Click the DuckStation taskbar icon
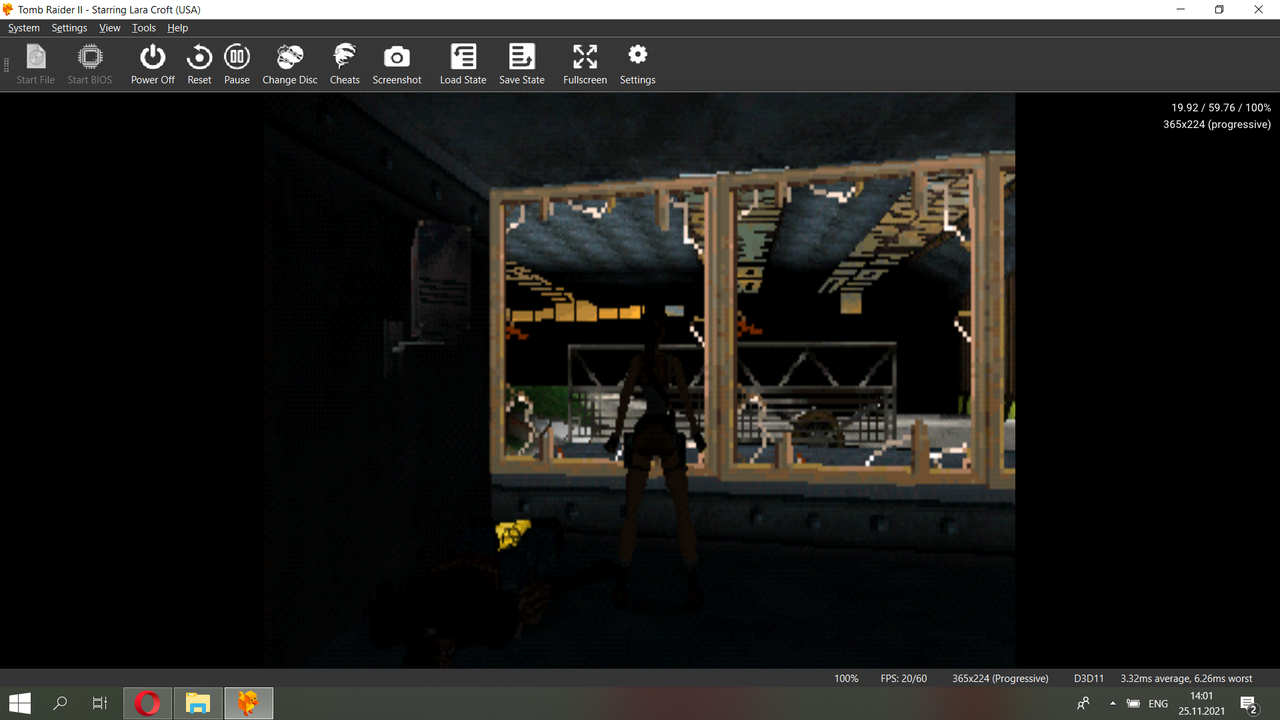The width and height of the screenshot is (1280, 720). 248,704
